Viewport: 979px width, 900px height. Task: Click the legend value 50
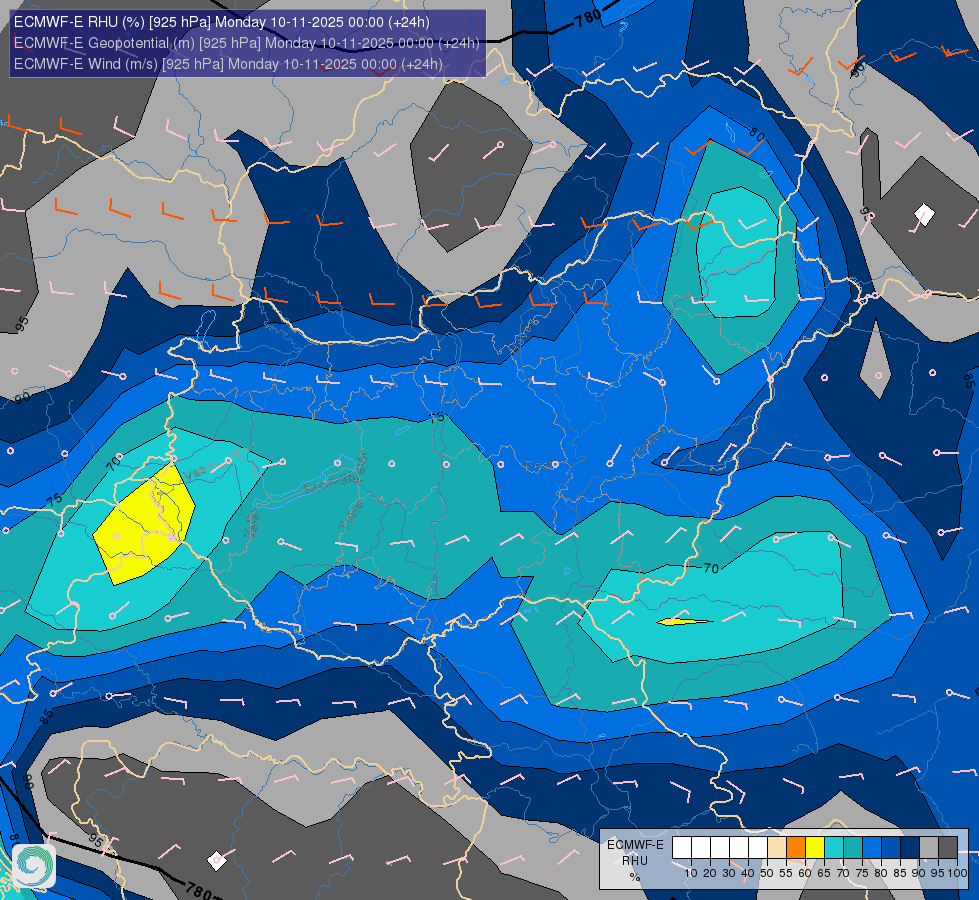(767, 873)
